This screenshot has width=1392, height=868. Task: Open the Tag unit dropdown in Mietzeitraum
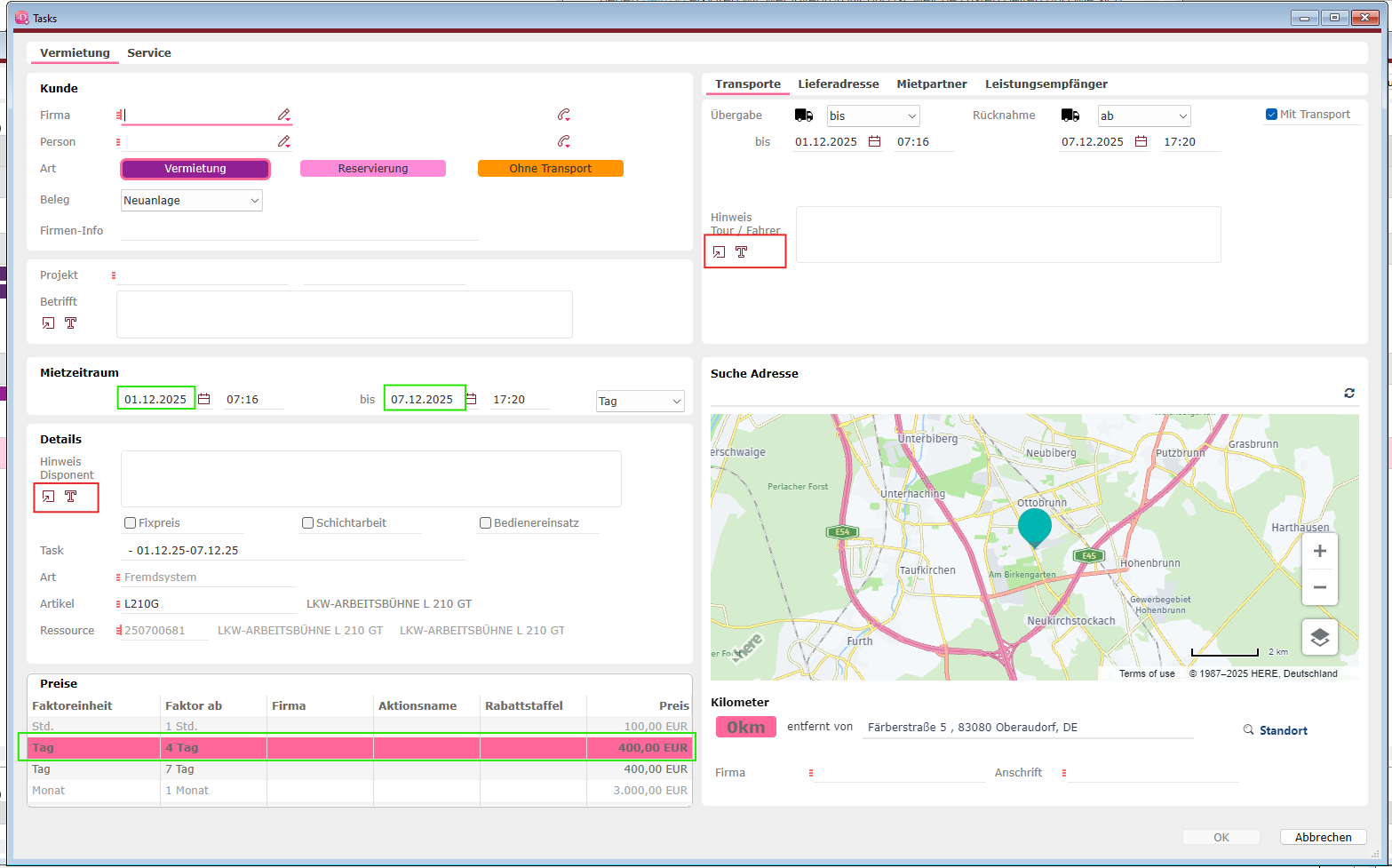pyautogui.click(x=640, y=402)
